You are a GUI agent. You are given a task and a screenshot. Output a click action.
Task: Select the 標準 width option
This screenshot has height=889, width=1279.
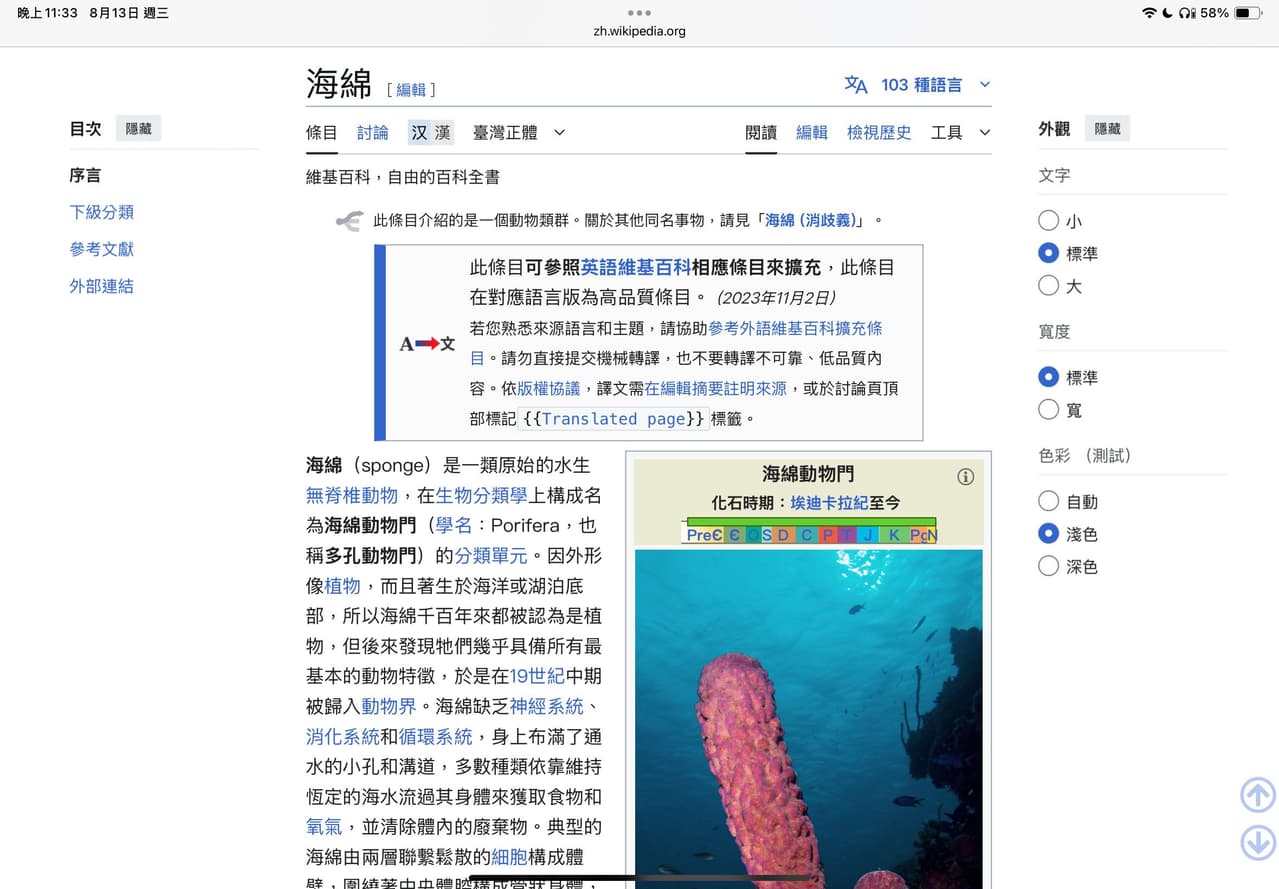coord(1048,377)
